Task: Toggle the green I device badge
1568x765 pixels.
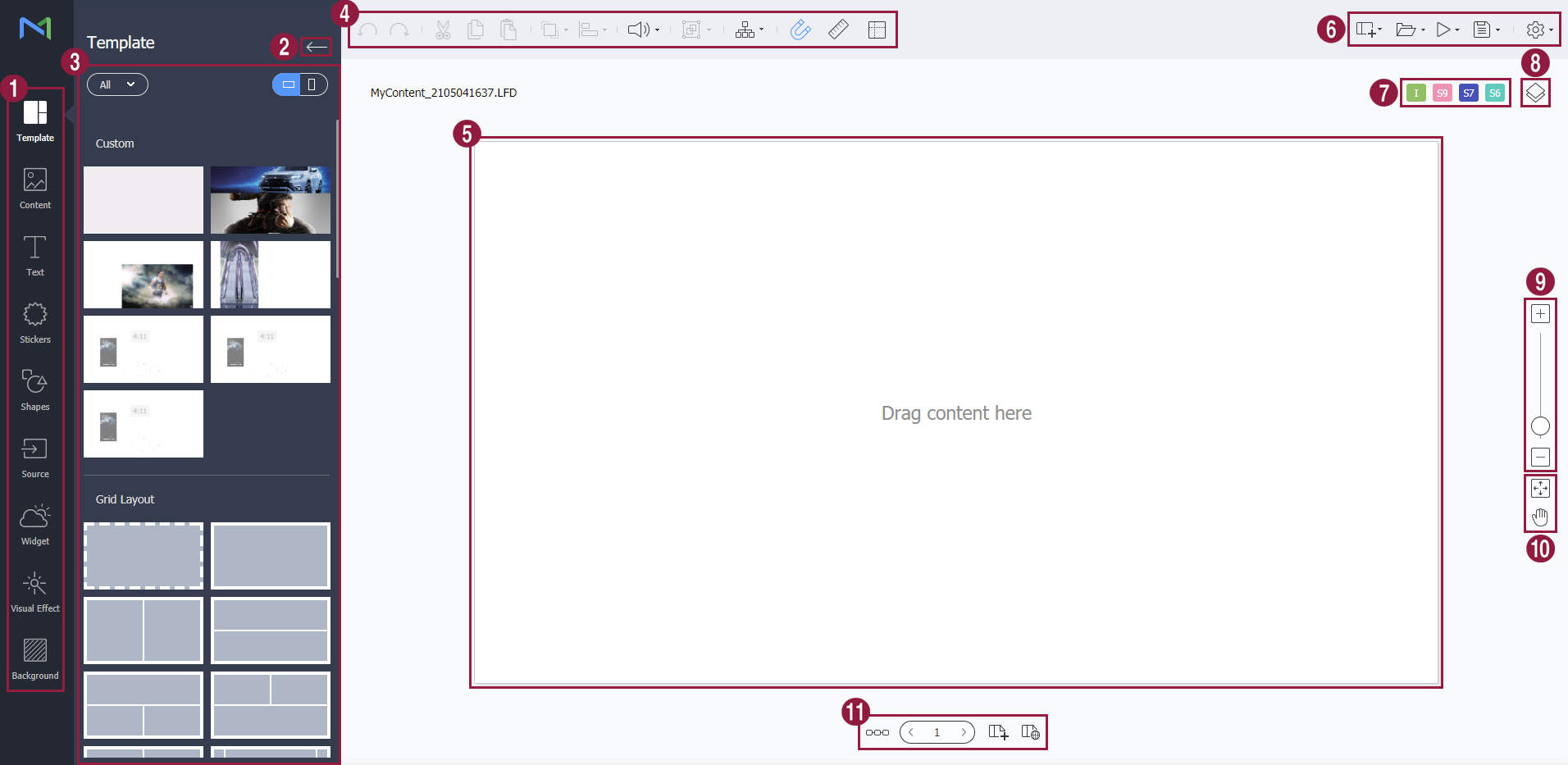Action: (1415, 93)
